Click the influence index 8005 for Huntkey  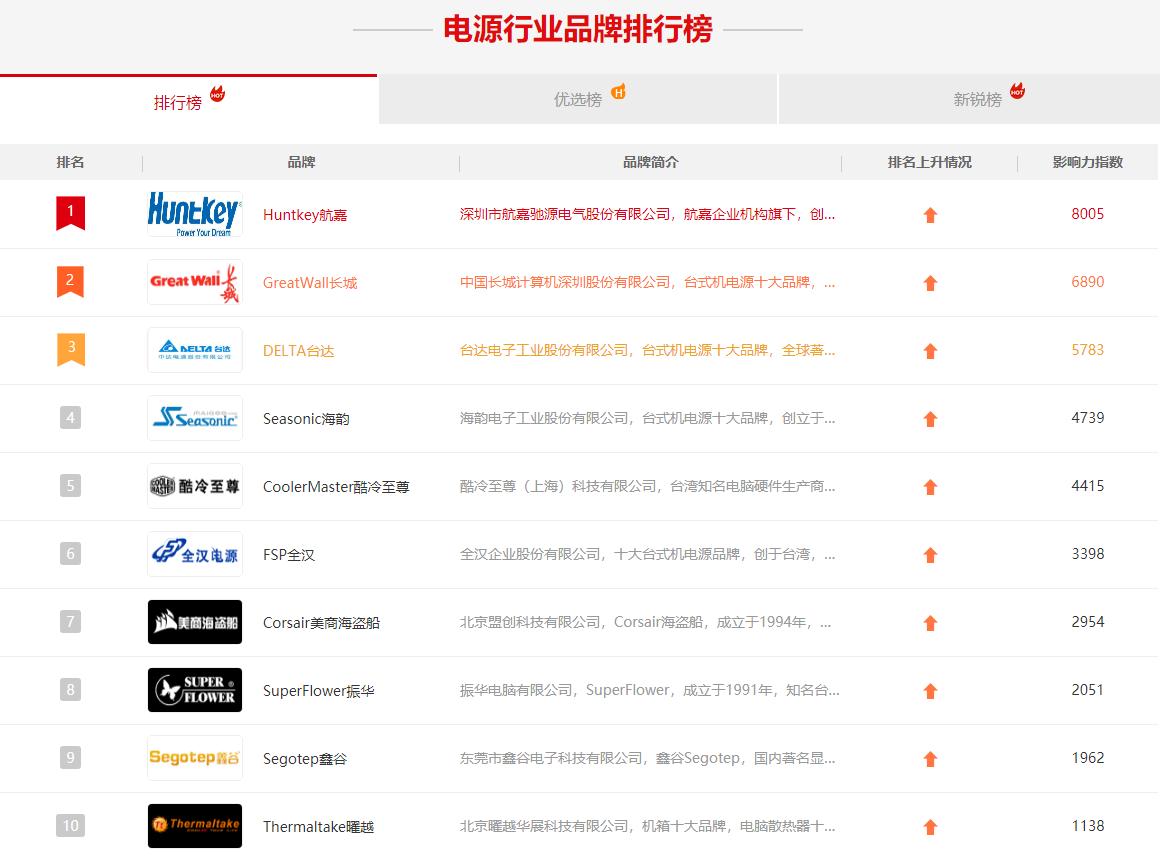pyautogui.click(x=1088, y=214)
